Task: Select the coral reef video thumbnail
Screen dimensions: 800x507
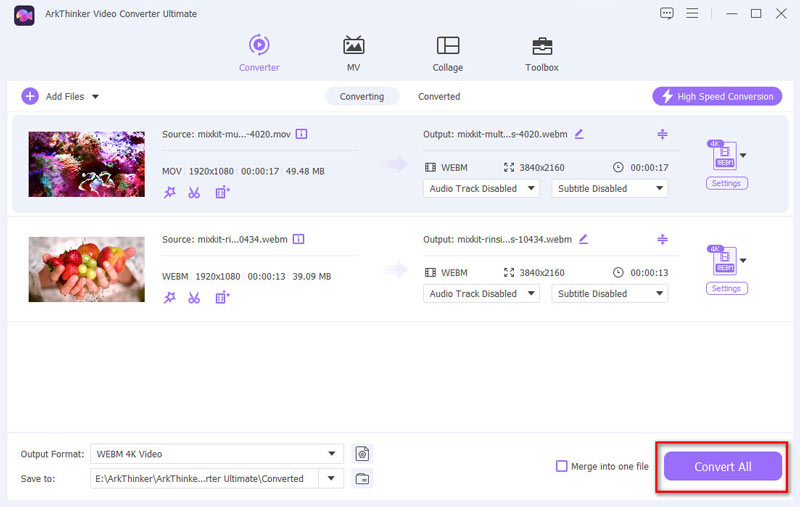Action: (87, 164)
